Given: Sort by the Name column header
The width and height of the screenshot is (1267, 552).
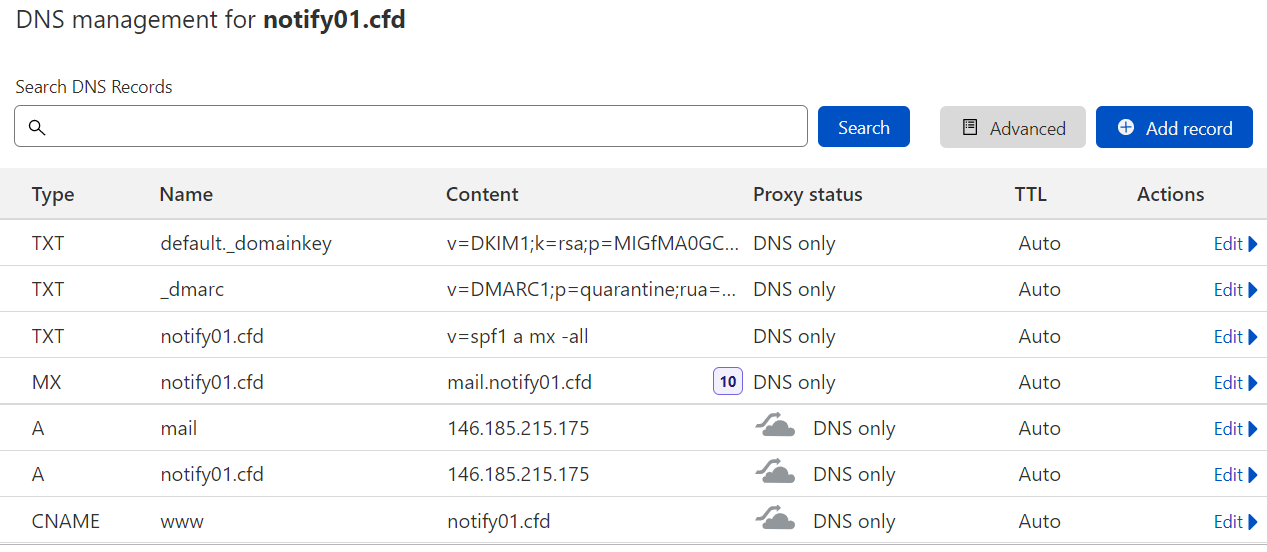Looking at the screenshot, I should pyautogui.click(x=186, y=194).
